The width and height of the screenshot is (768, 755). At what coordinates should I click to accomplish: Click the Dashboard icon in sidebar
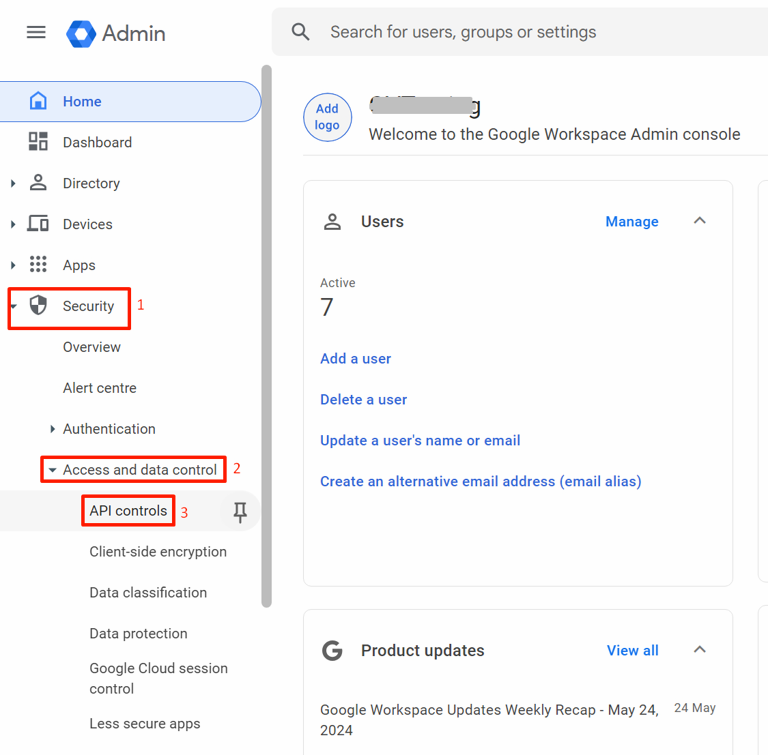[x=38, y=142]
